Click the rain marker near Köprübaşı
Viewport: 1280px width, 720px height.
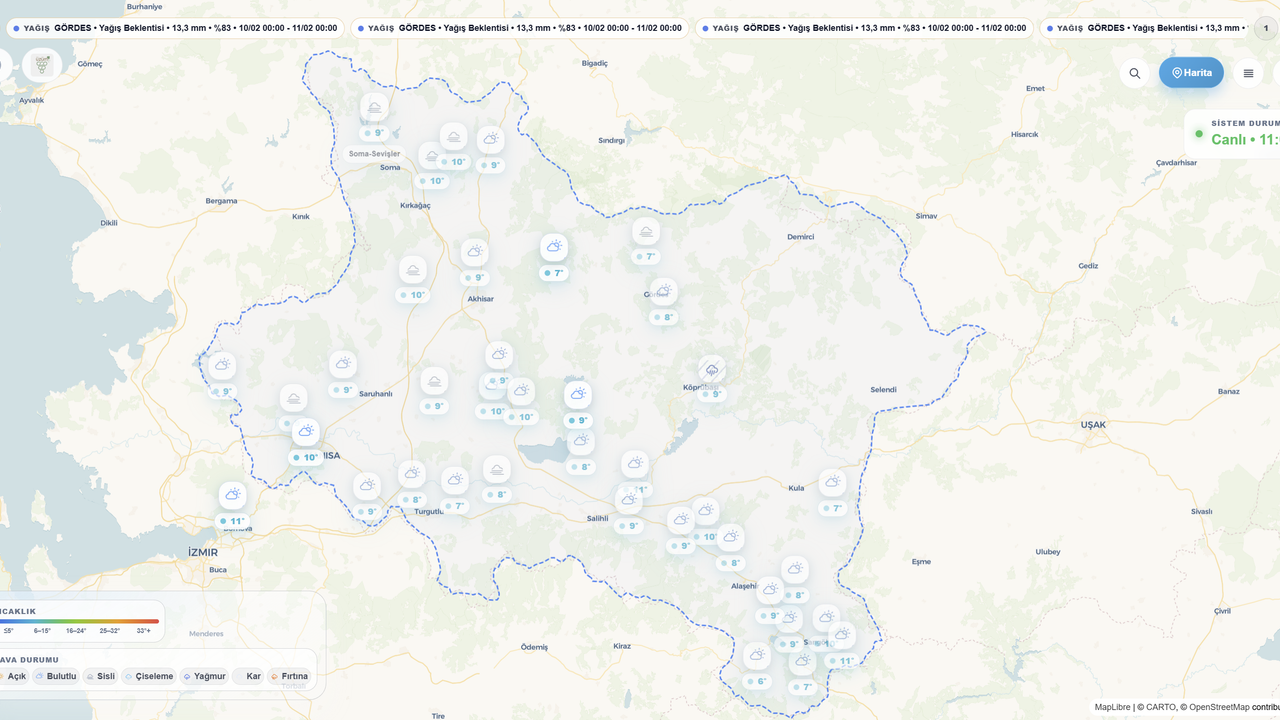pos(712,371)
